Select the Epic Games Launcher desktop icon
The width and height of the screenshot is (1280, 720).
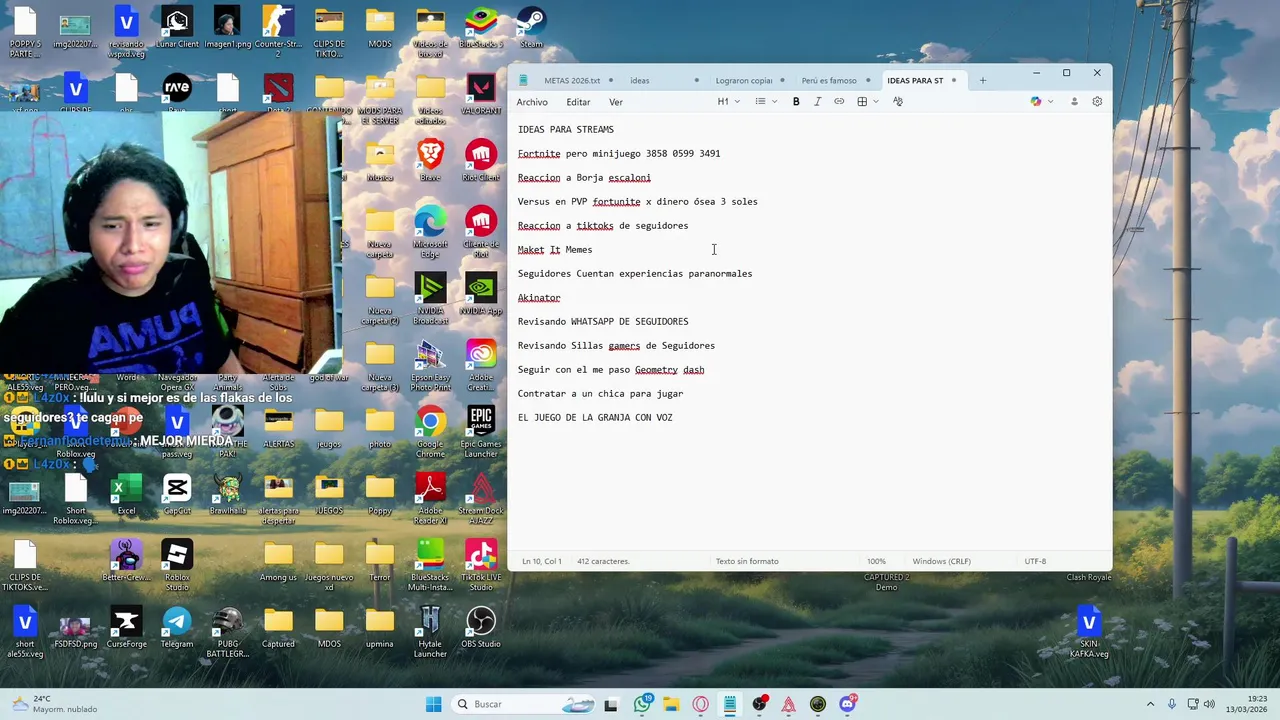point(481,432)
